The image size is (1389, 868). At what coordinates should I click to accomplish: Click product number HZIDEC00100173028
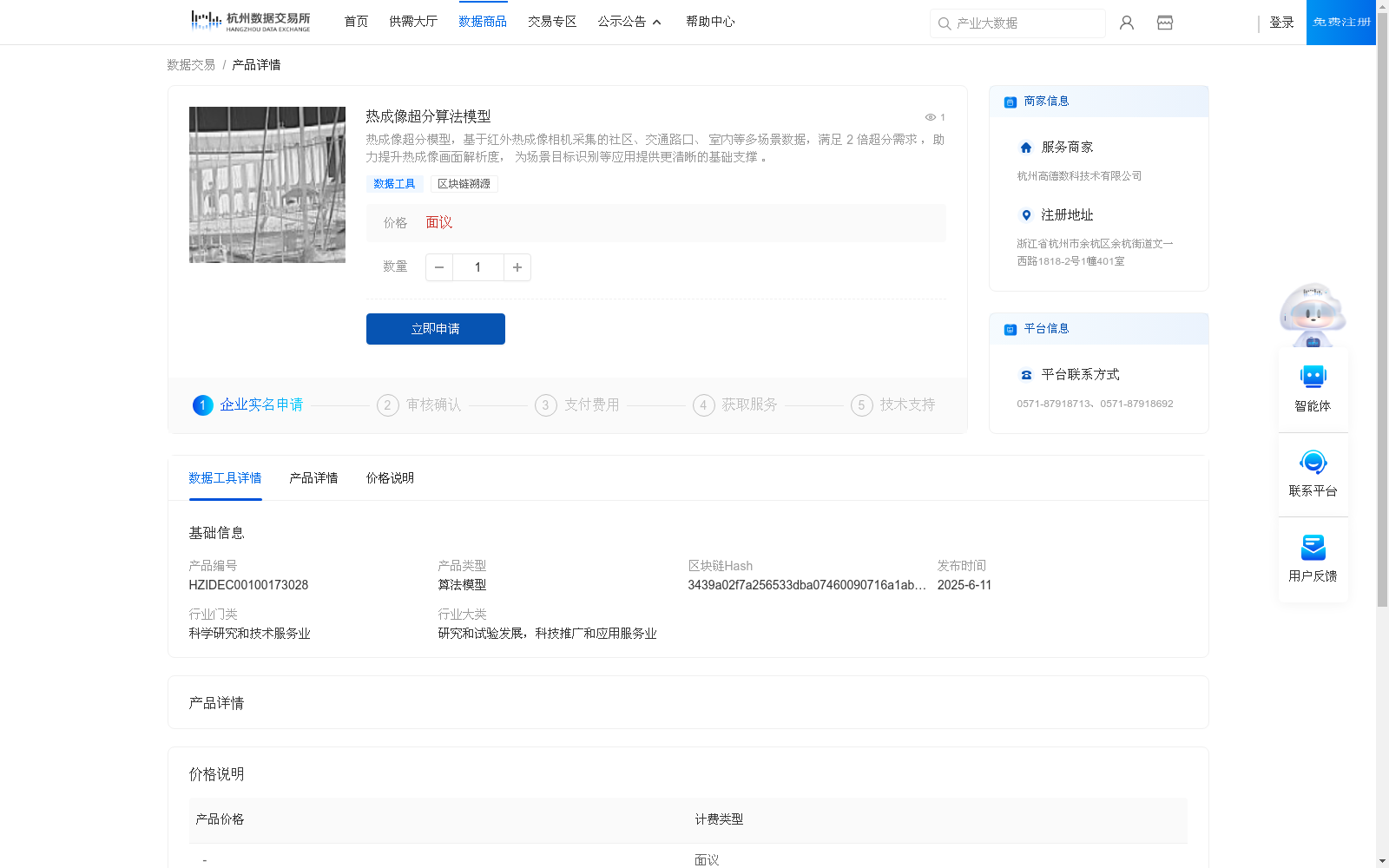pyautogui.click(x=248, y=585)
